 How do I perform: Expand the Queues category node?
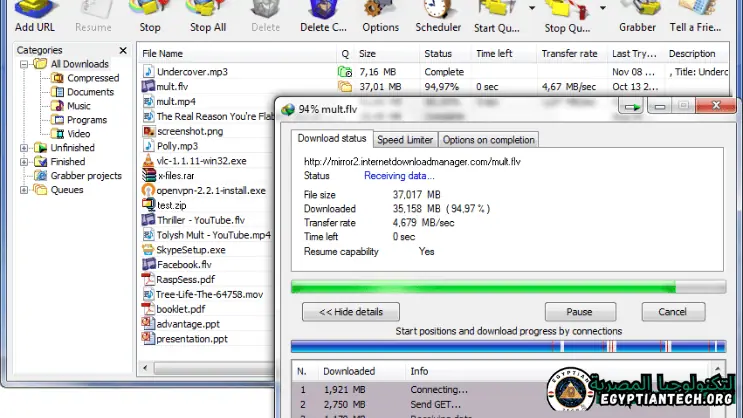24,190
